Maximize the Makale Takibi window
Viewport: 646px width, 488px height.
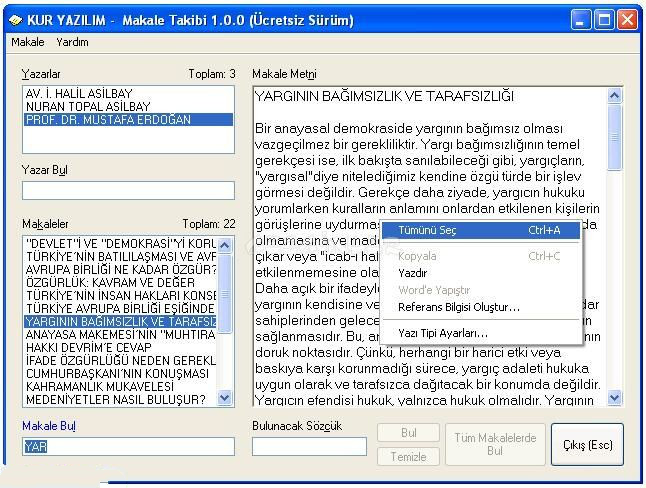[604, 20]
